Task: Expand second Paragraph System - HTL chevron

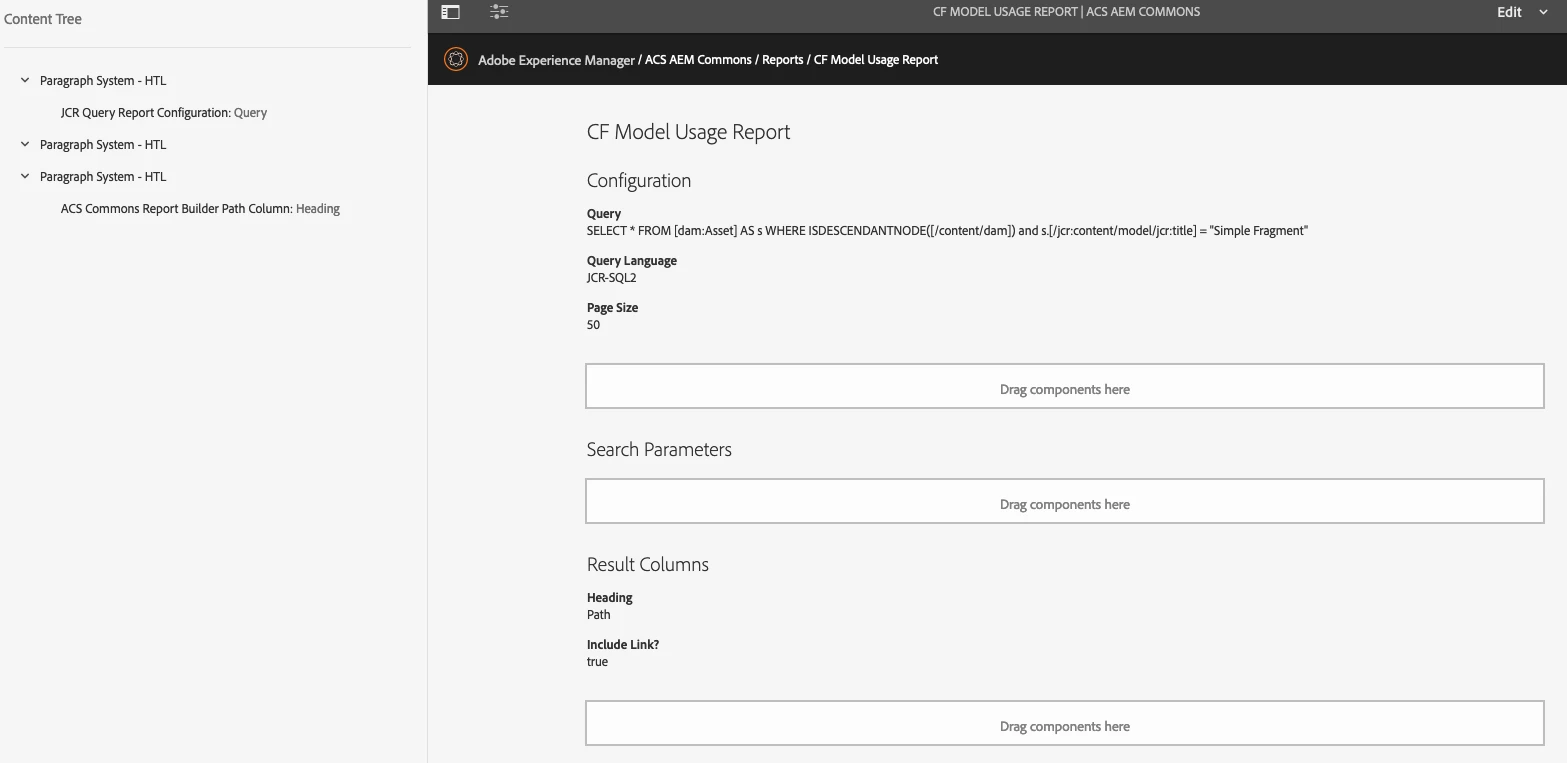Action: click(x=25, y=144)
